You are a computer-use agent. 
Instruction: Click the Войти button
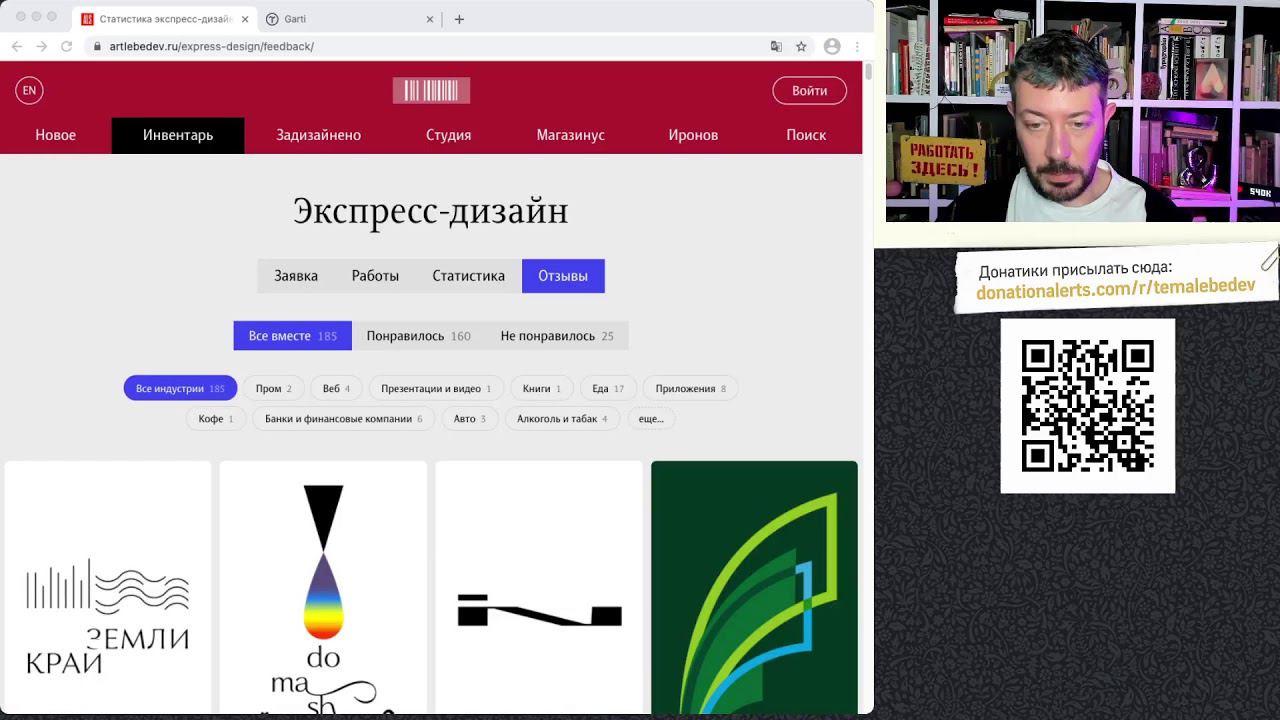pos(809,90)
